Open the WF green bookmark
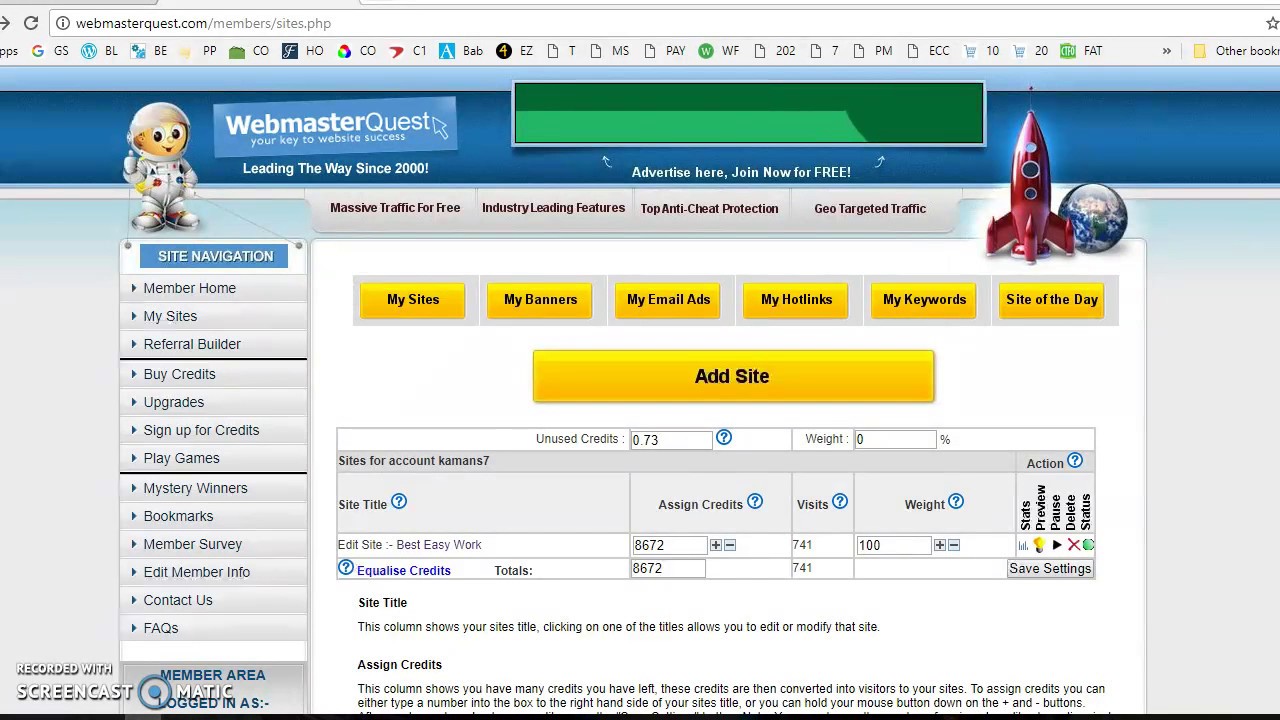This screenshot has width=1280, height=720. [719, 51]
